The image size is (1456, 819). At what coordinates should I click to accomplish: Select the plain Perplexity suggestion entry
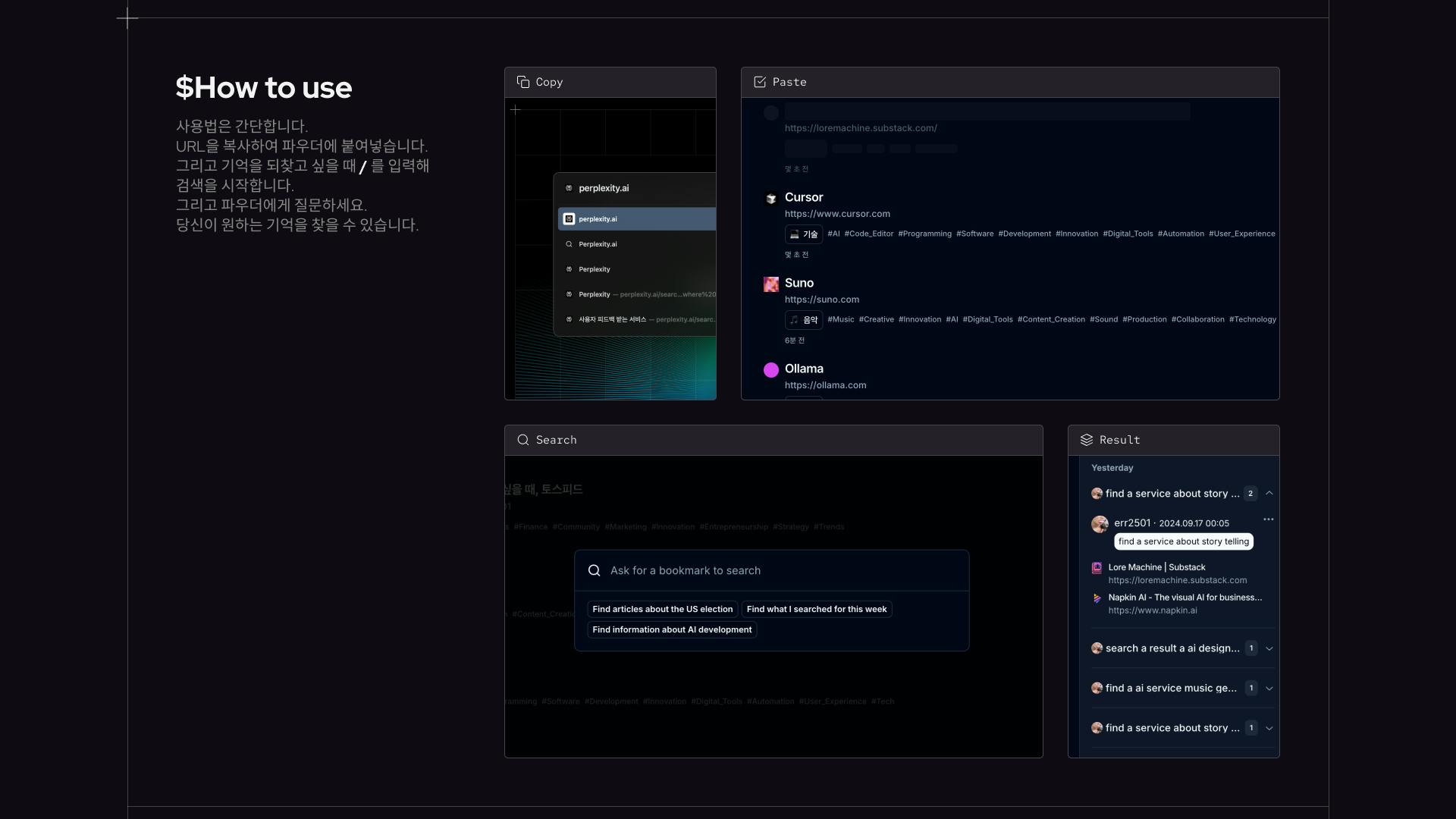coord(595,269)
